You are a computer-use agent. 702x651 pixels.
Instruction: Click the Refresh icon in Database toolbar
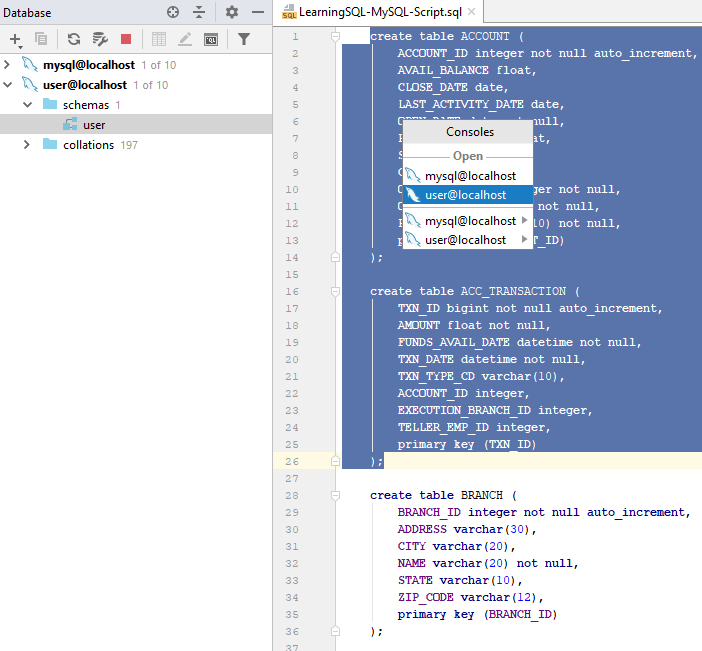[x=73, y=39]
